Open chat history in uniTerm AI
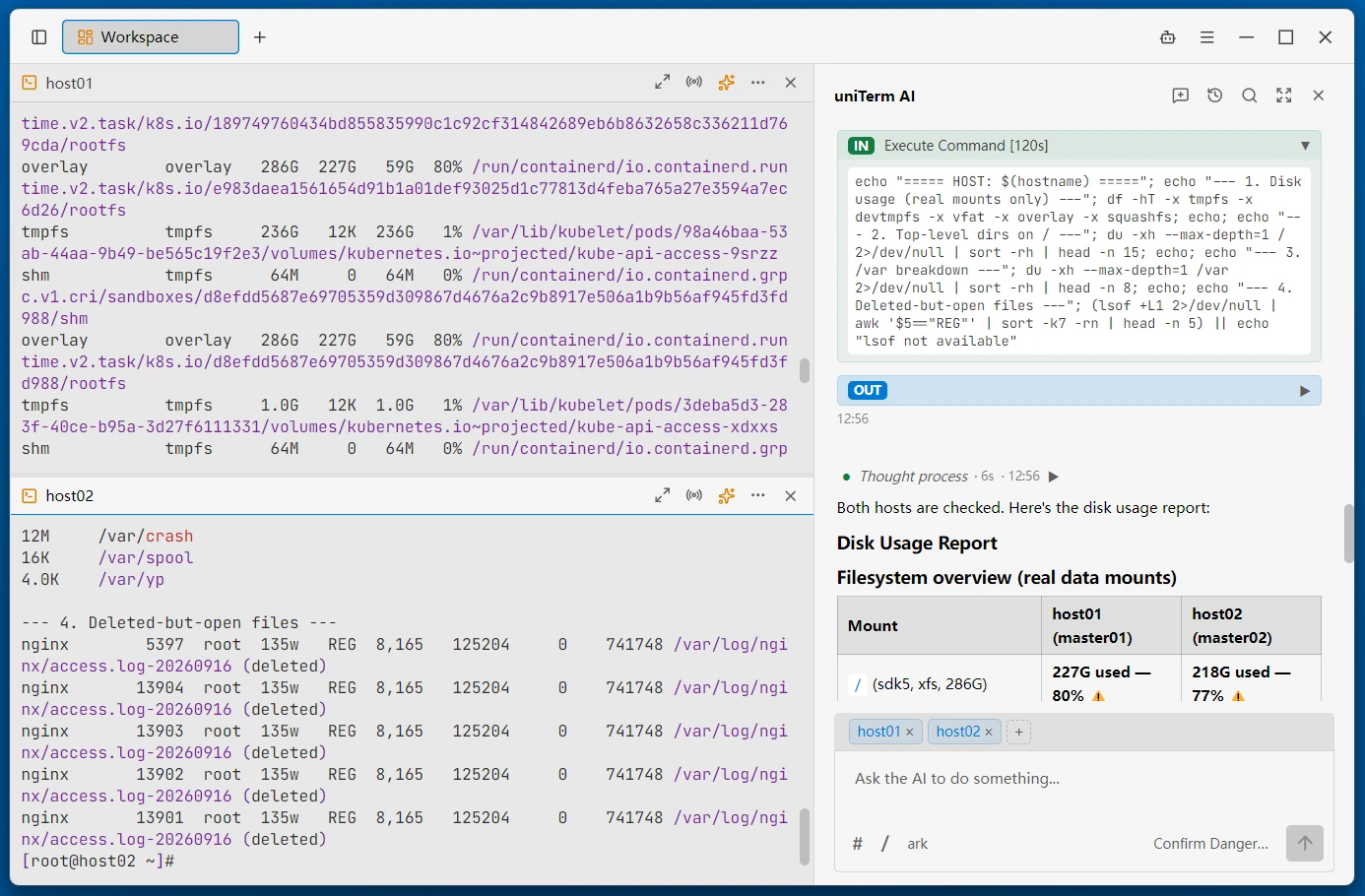 [x=1215, y=96]
